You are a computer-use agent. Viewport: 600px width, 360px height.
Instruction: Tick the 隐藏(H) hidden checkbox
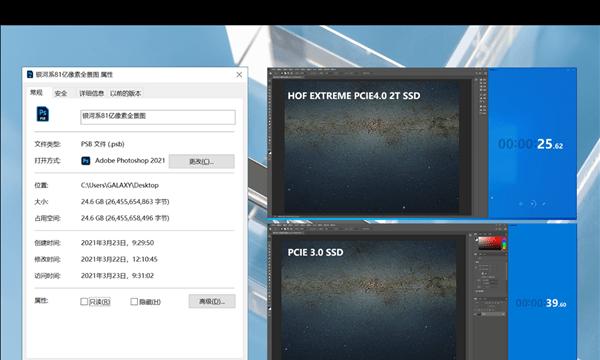134,301
